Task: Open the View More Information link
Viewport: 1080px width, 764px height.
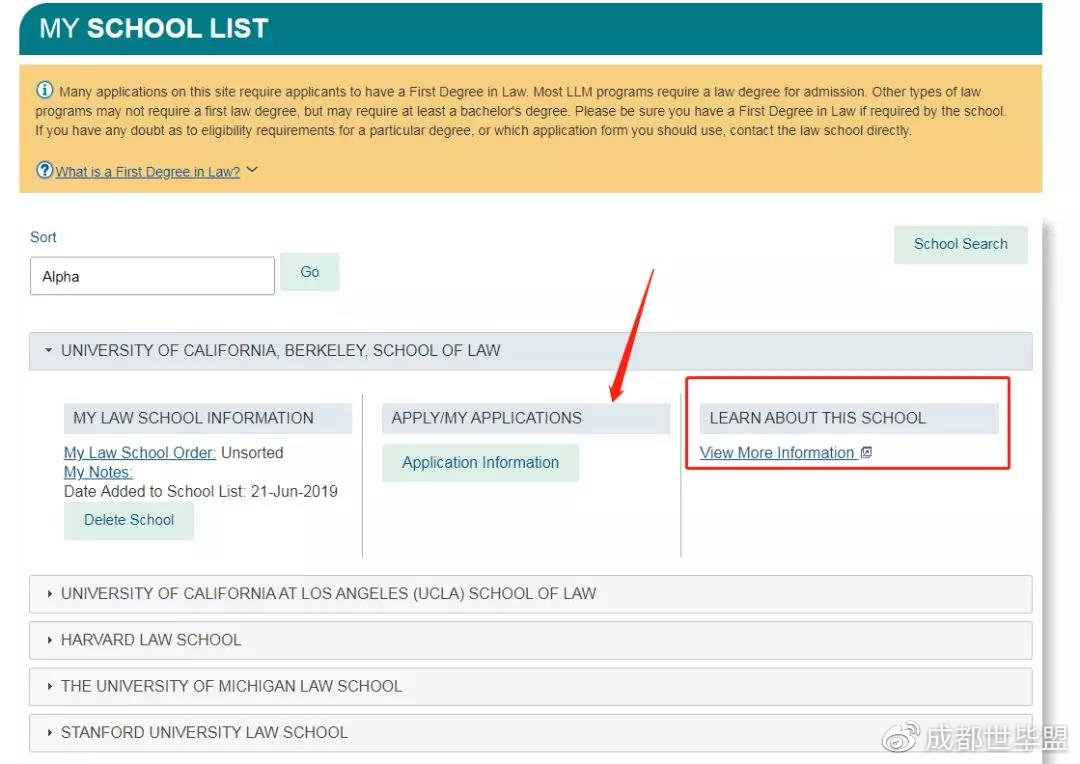Action: click(x=777, y=453)
